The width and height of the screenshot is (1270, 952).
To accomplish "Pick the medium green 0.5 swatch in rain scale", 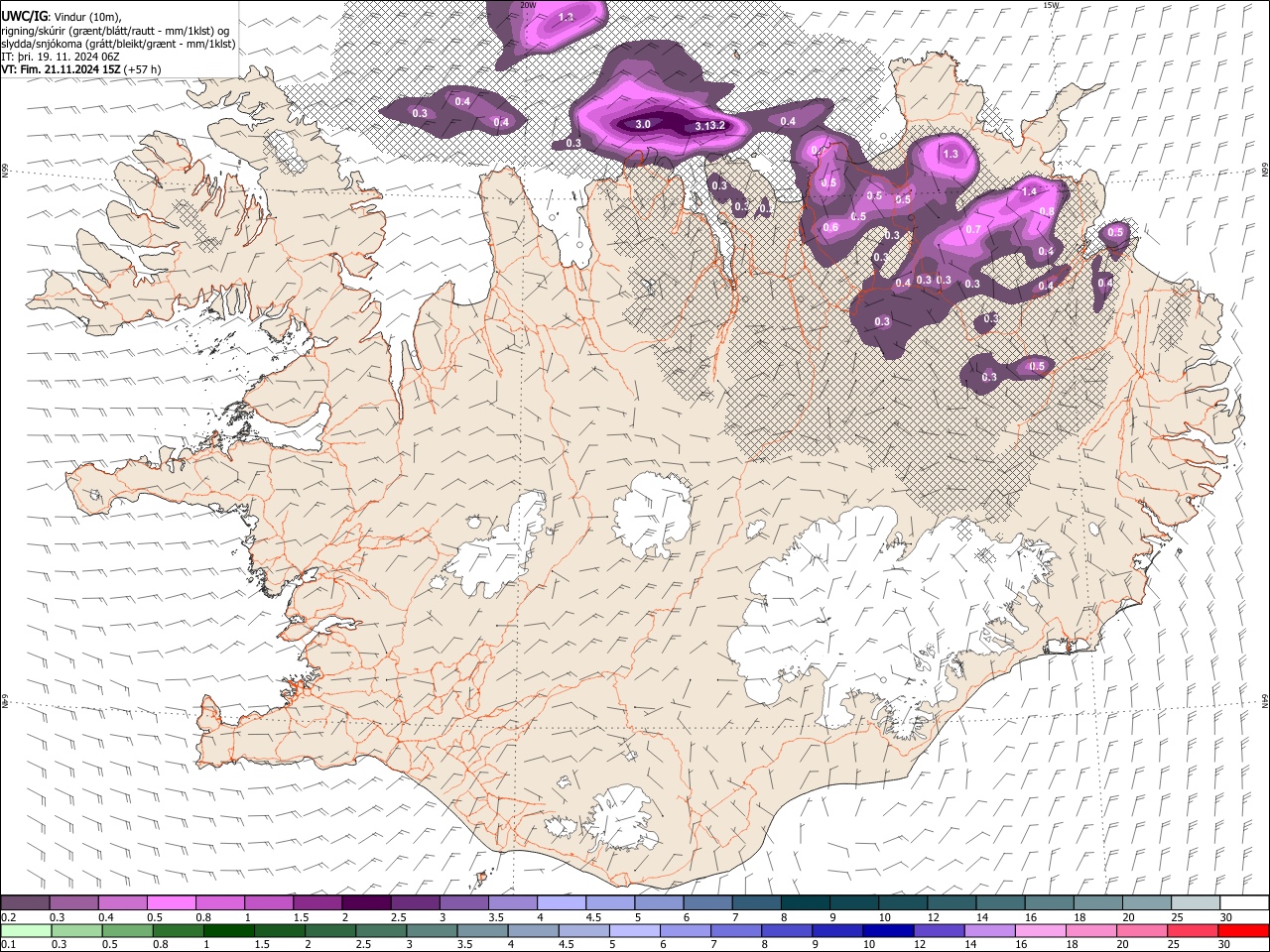I will pyautogui.click(x=128, y=931).
